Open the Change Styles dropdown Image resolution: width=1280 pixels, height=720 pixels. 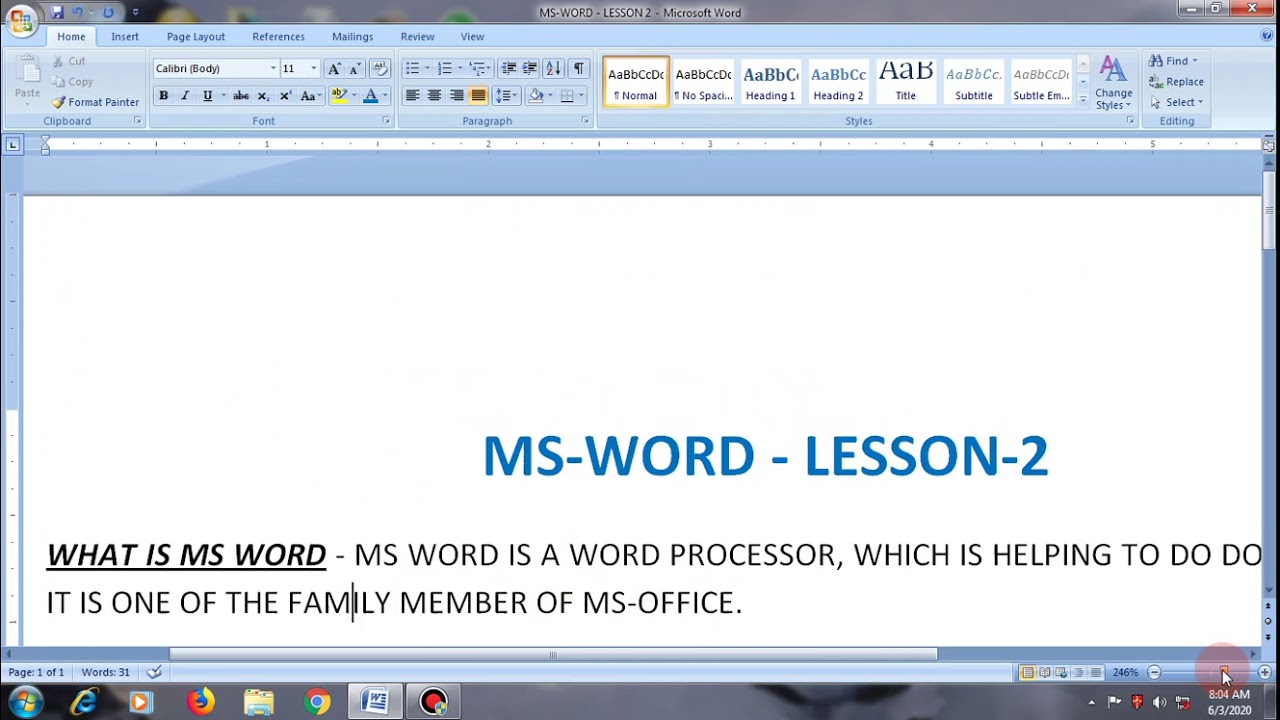pyautogui.click(x=1113, y=82)
